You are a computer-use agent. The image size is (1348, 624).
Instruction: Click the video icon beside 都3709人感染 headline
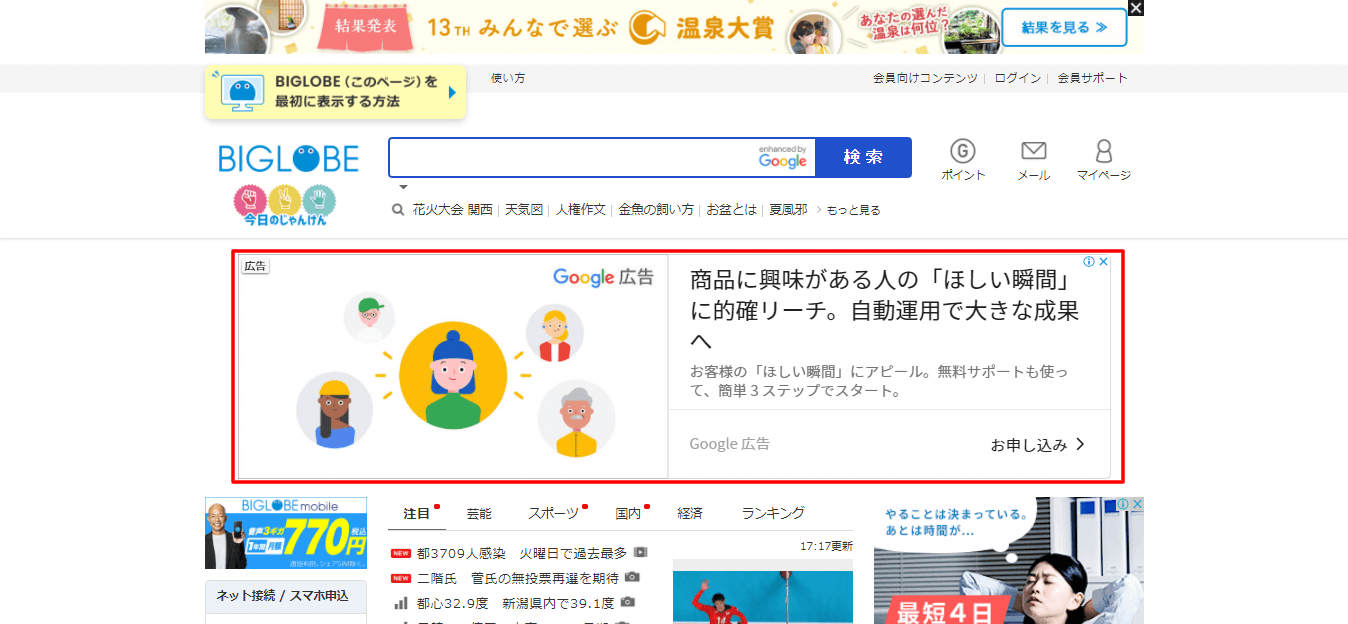(x=641, y=552)
